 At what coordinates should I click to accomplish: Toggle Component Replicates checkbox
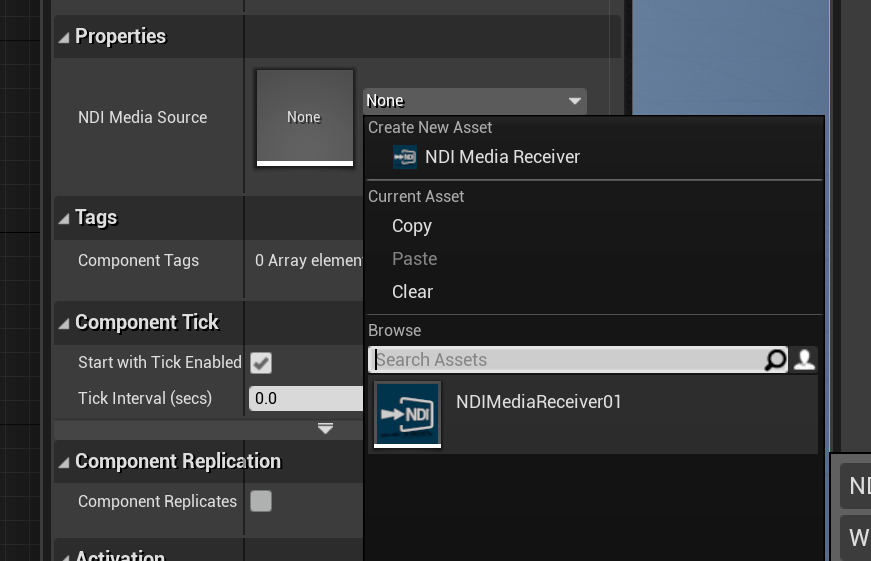click(261, 501)
